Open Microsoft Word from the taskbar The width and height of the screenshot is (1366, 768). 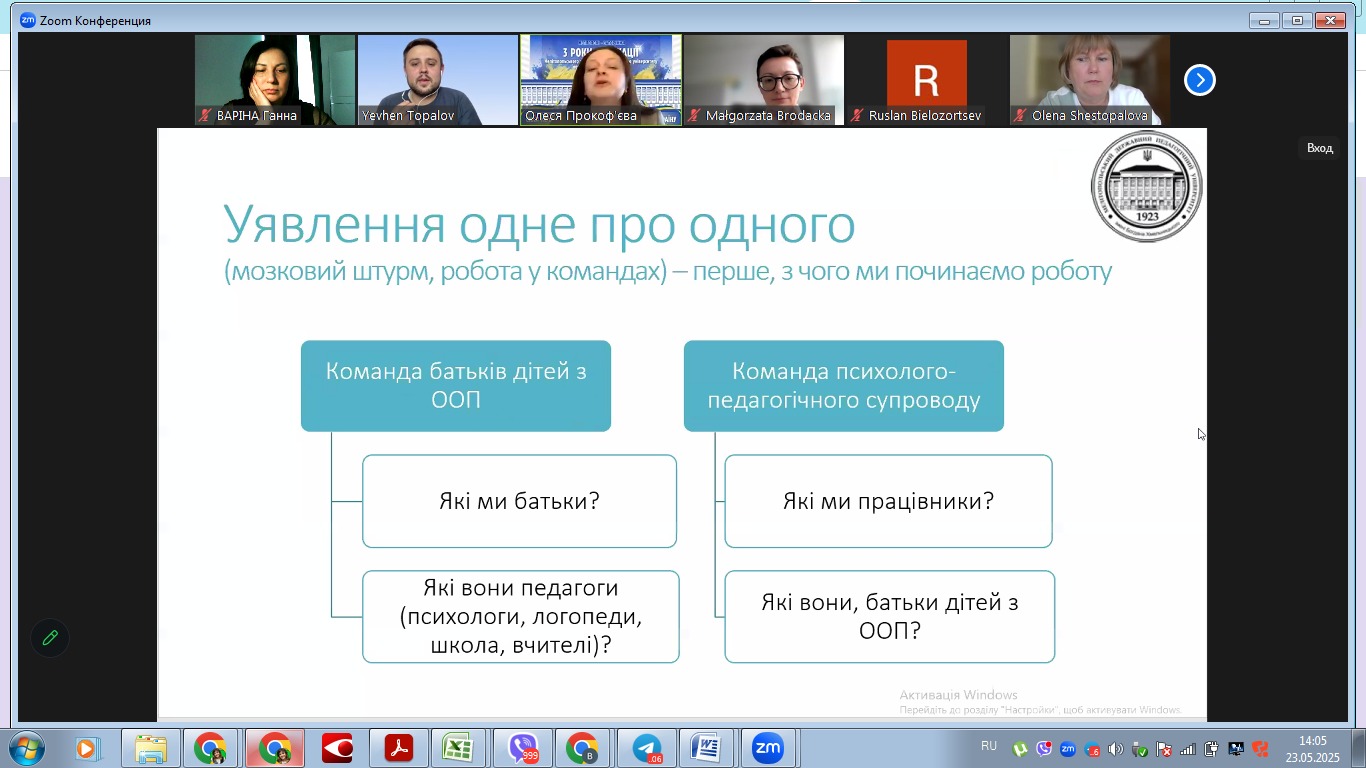tap(707, 748)
